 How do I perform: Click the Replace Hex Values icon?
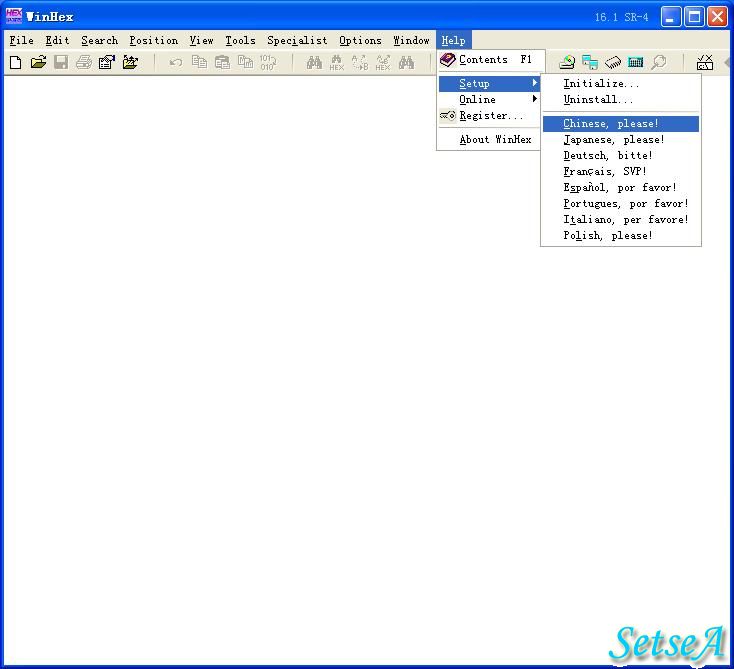383,62
